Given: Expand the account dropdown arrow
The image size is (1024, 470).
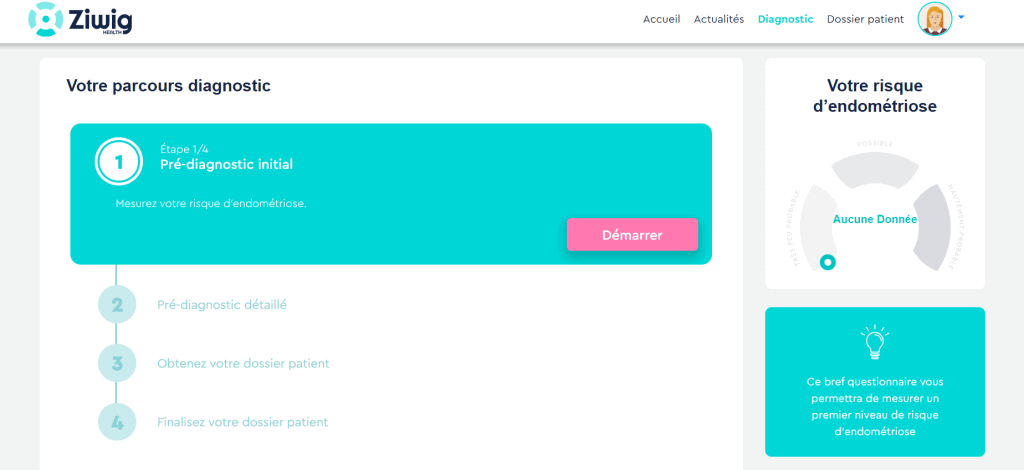Looking at the screenshot, I should coord(961,18).
